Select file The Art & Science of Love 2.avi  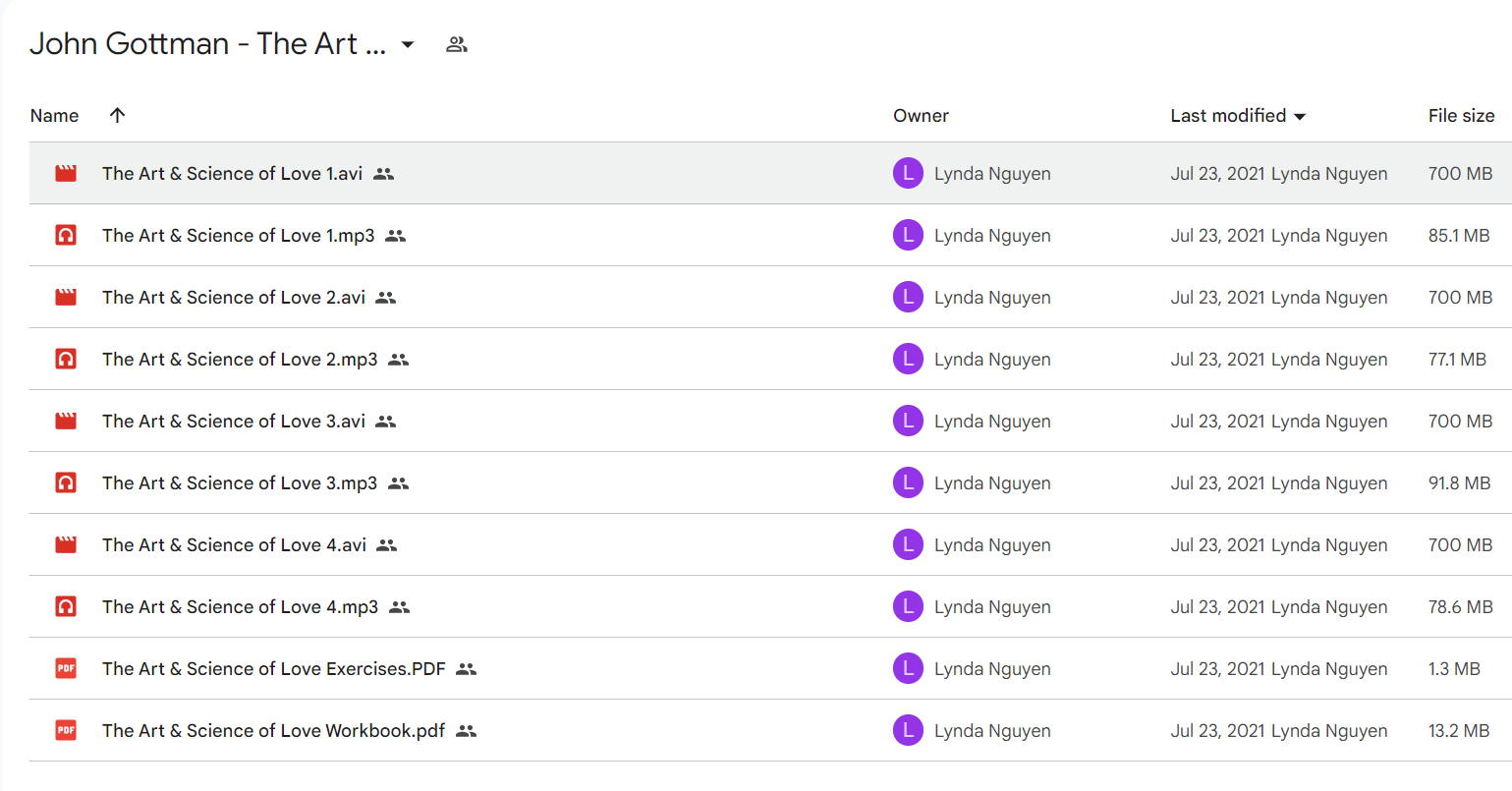tap(234, 298)
